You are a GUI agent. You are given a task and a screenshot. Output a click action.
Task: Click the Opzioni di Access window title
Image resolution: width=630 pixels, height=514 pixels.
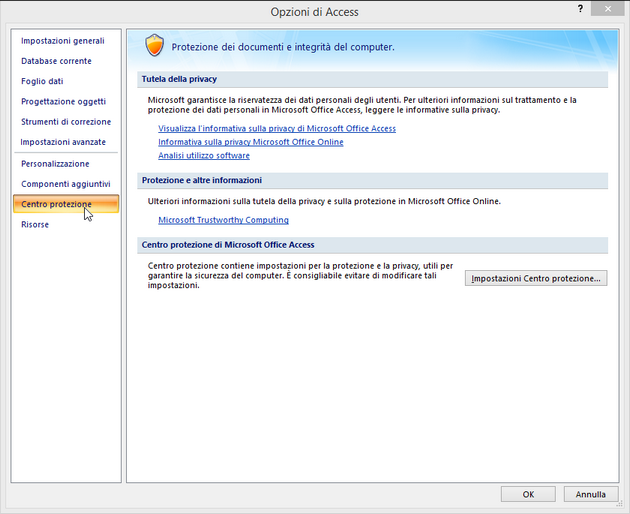[x=314, y=12]
